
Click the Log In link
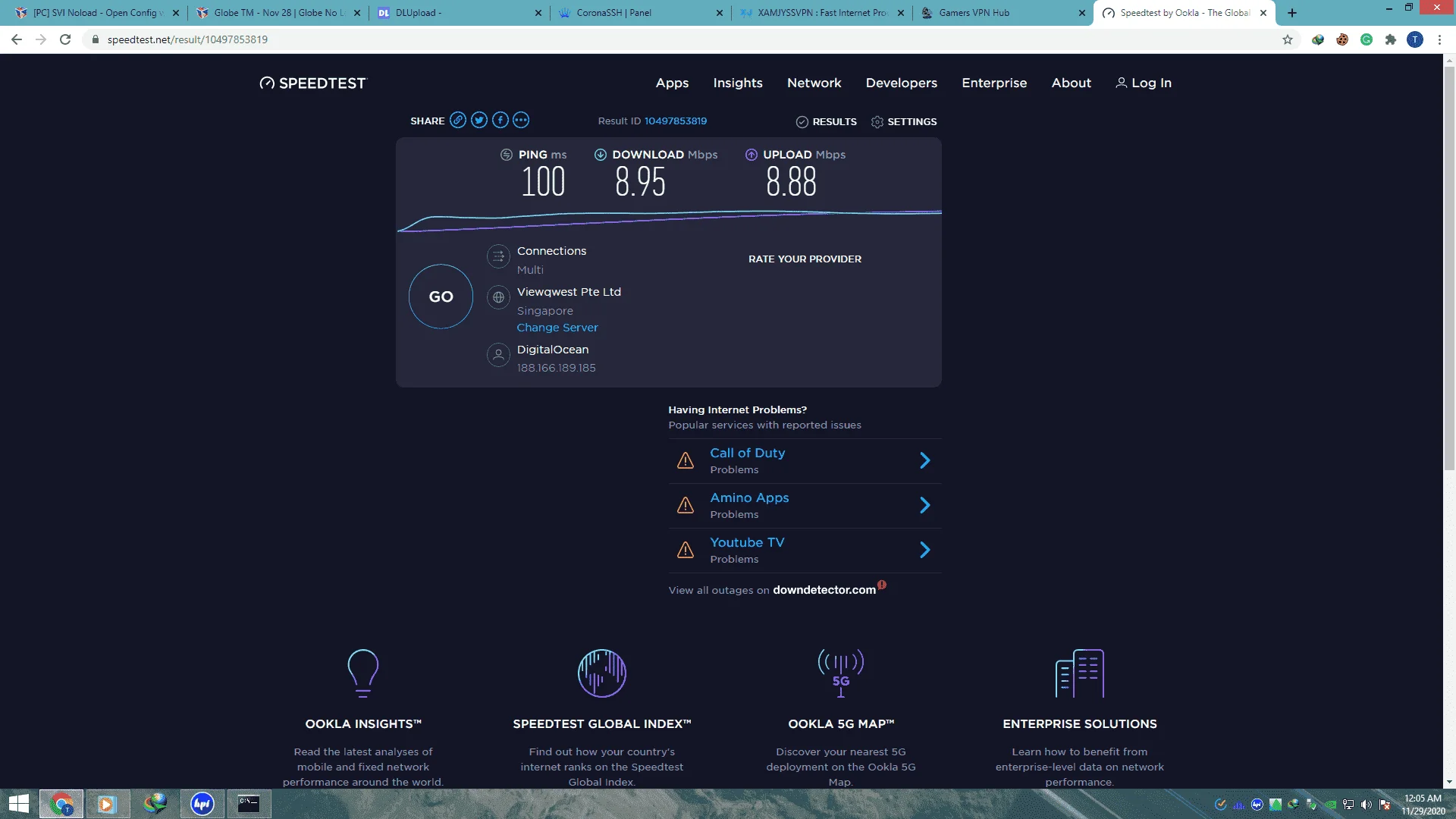[x=1144, y=83]
